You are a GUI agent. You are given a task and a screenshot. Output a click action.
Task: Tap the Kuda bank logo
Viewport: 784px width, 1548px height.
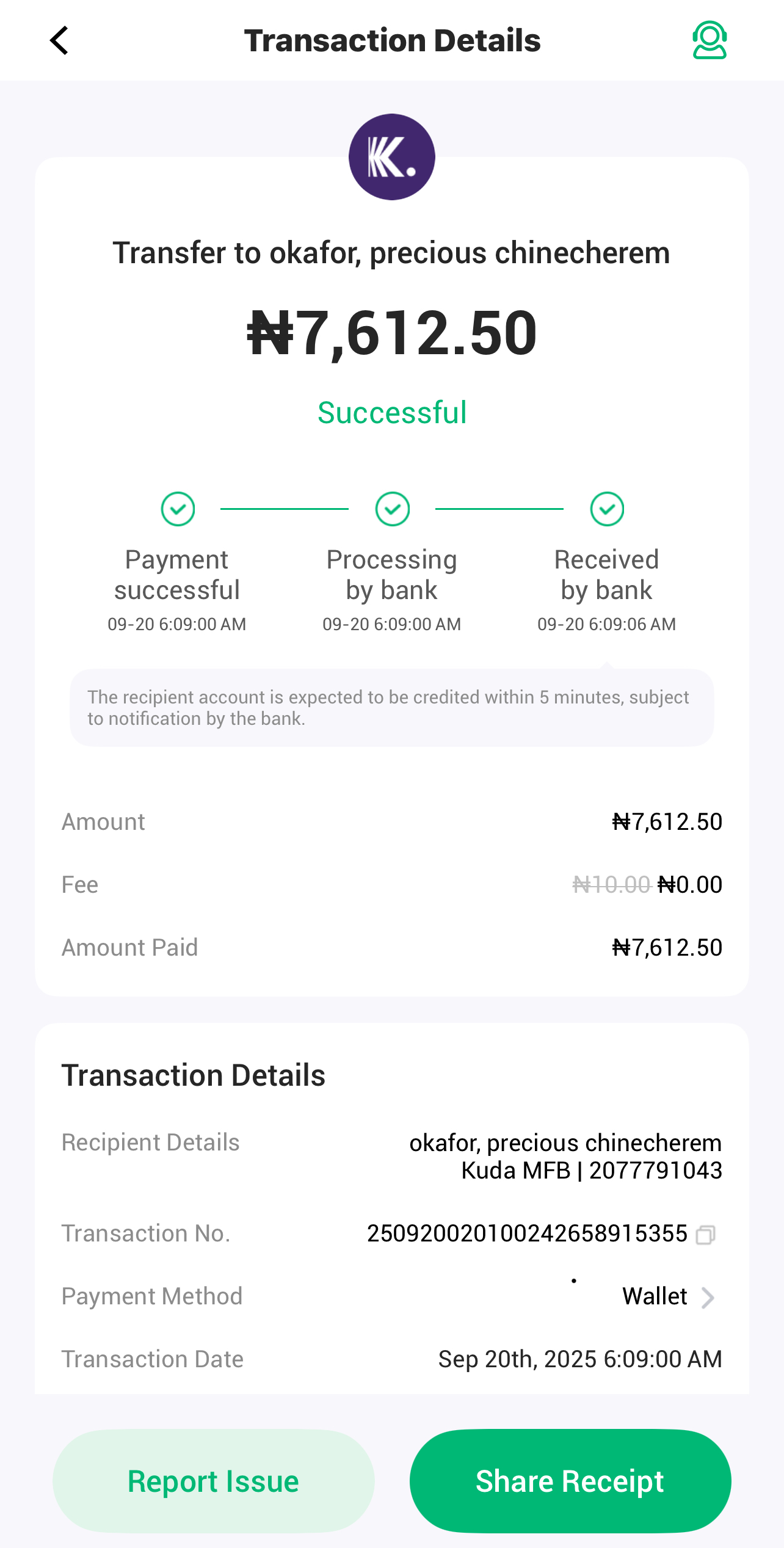pyautogui.click(x=392, y=157)
